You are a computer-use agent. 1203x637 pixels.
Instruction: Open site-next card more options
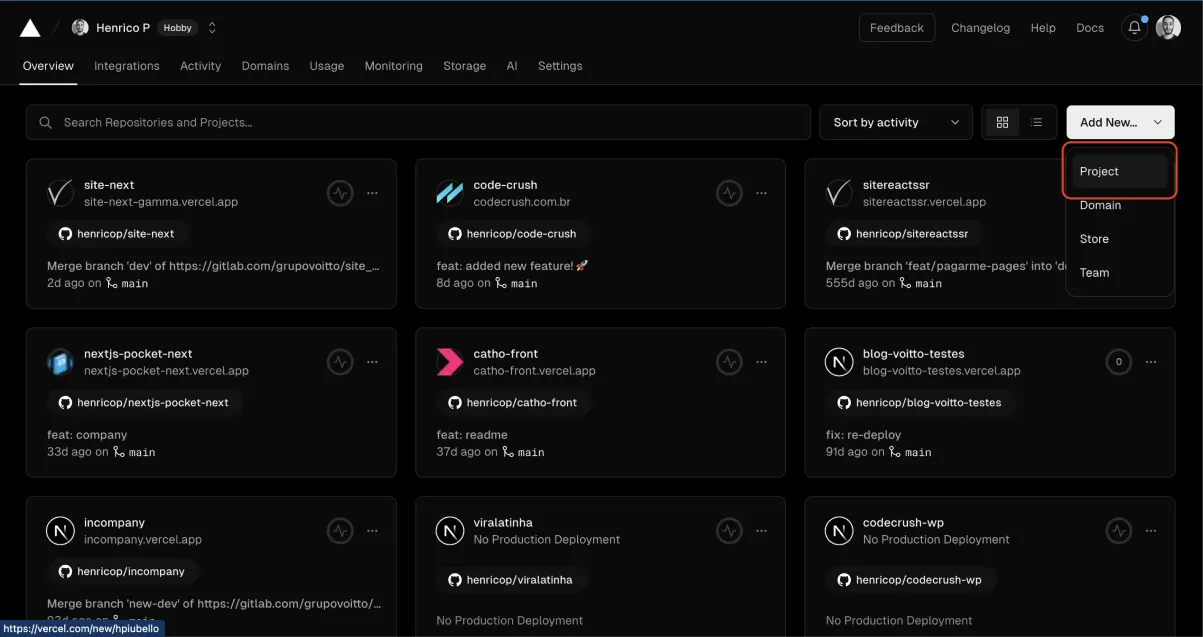click(372, 193)
